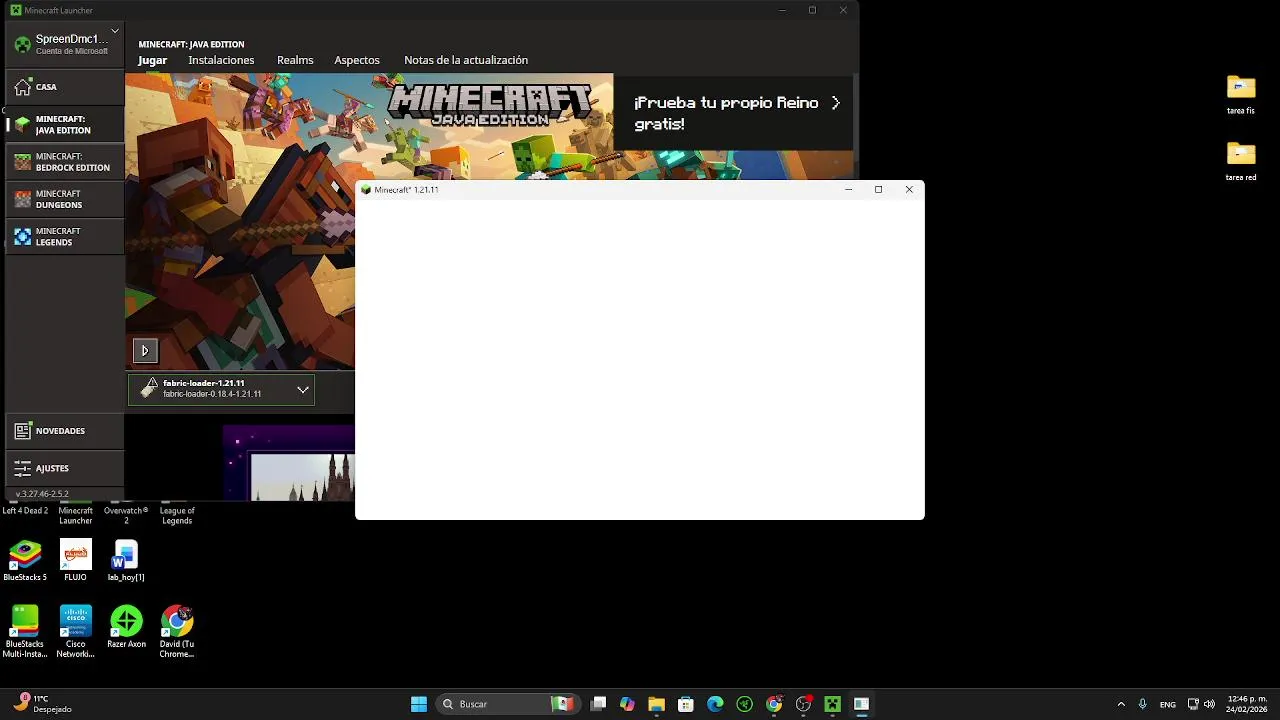Open tarea red desktop folder
1280x720 pixels.
tap(1241, 161)
